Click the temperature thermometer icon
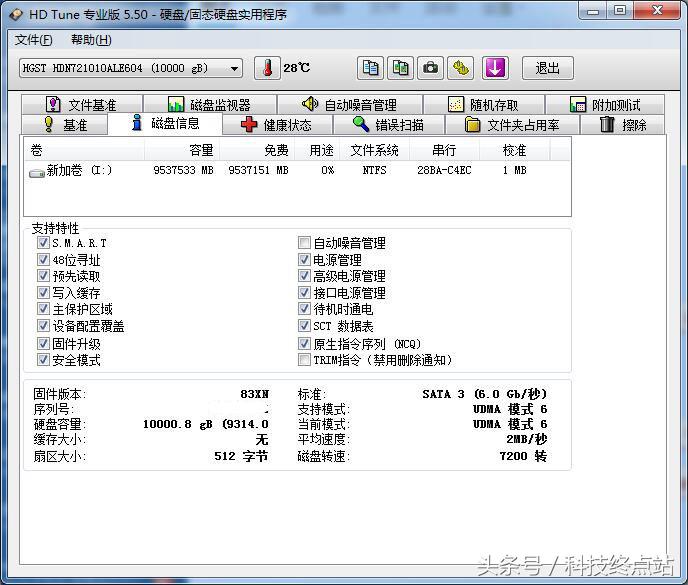The height and width of the screenshot is (585, 688). 267,68
